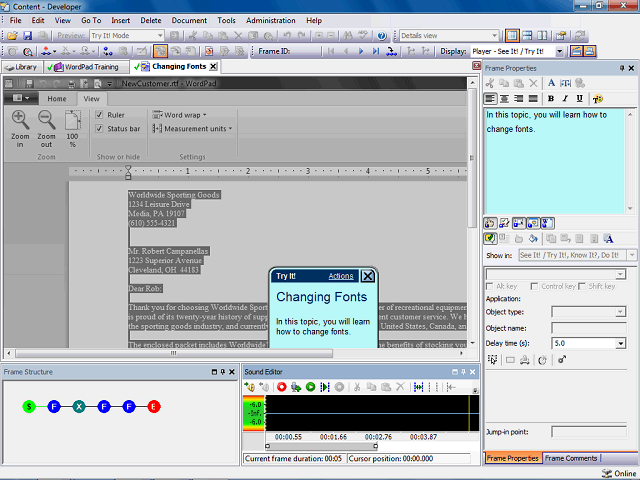The height and width of the screenshot is (480, 640).
Task: Click the properties window icon beside the layout buttons
Action: pos(561,36)
